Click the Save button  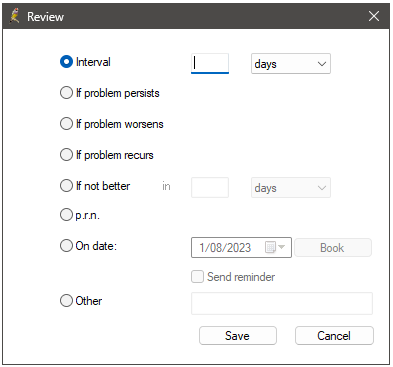tap(238, 335)
